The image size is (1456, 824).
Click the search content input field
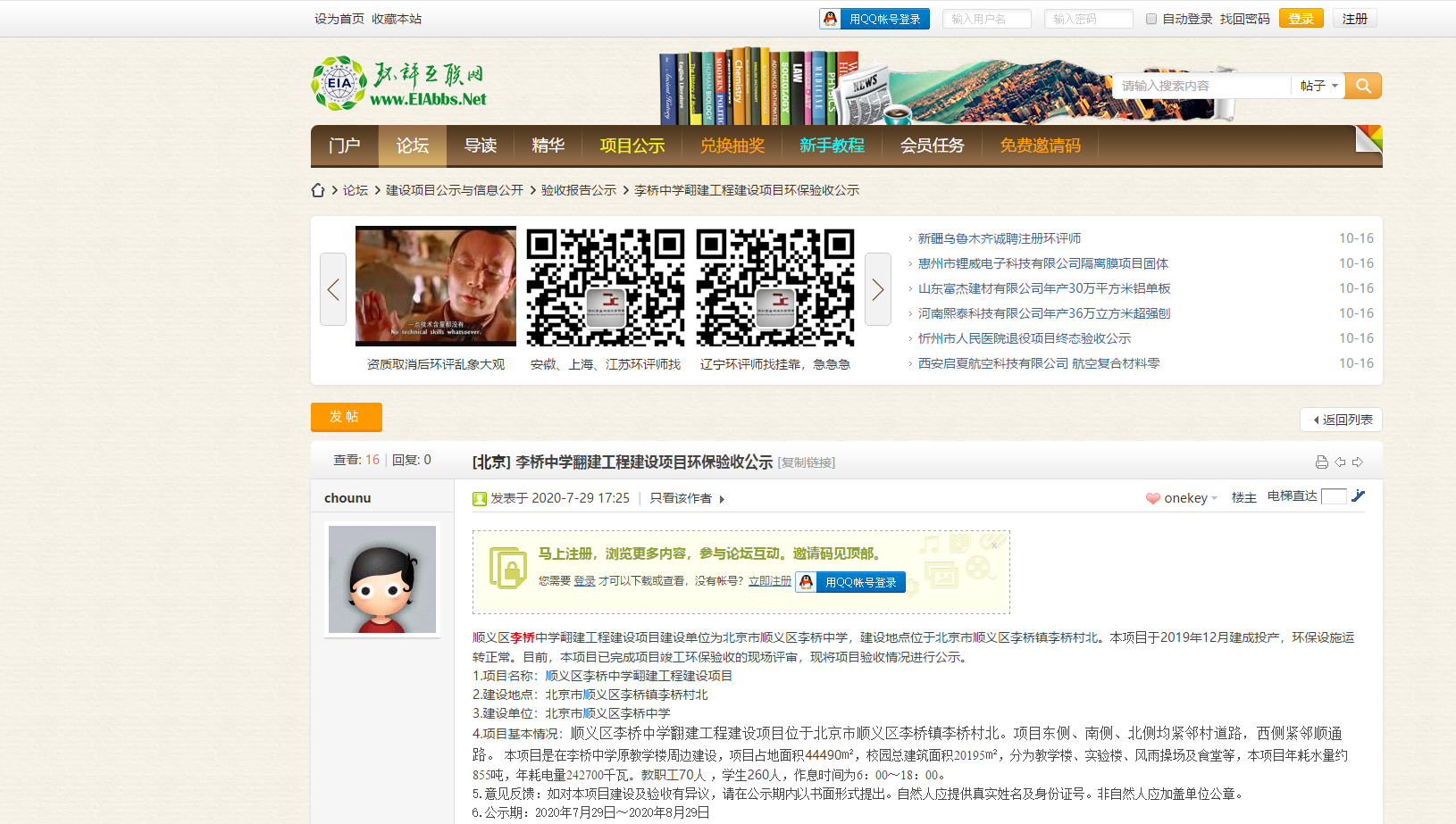1201,86
